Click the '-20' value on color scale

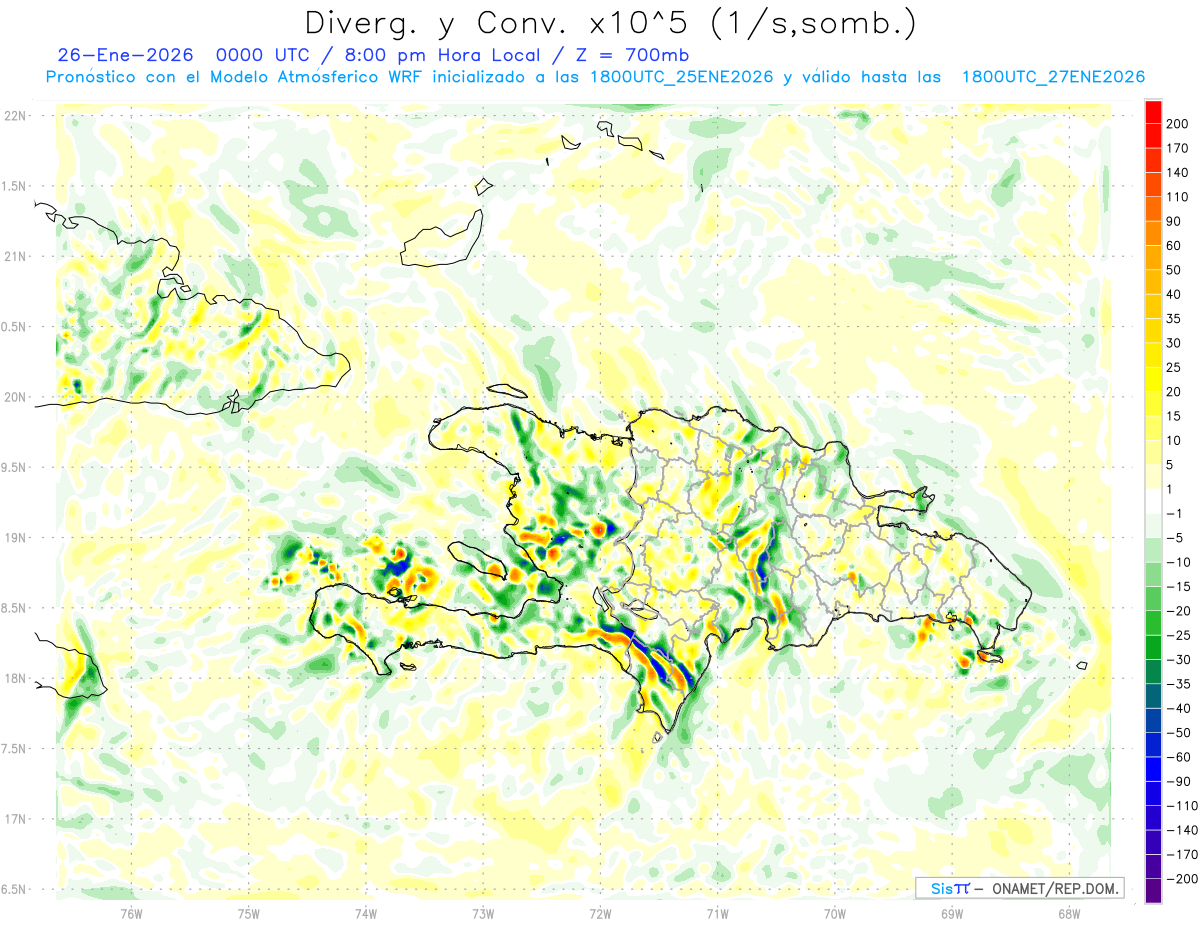click(x=1178, y=612)
